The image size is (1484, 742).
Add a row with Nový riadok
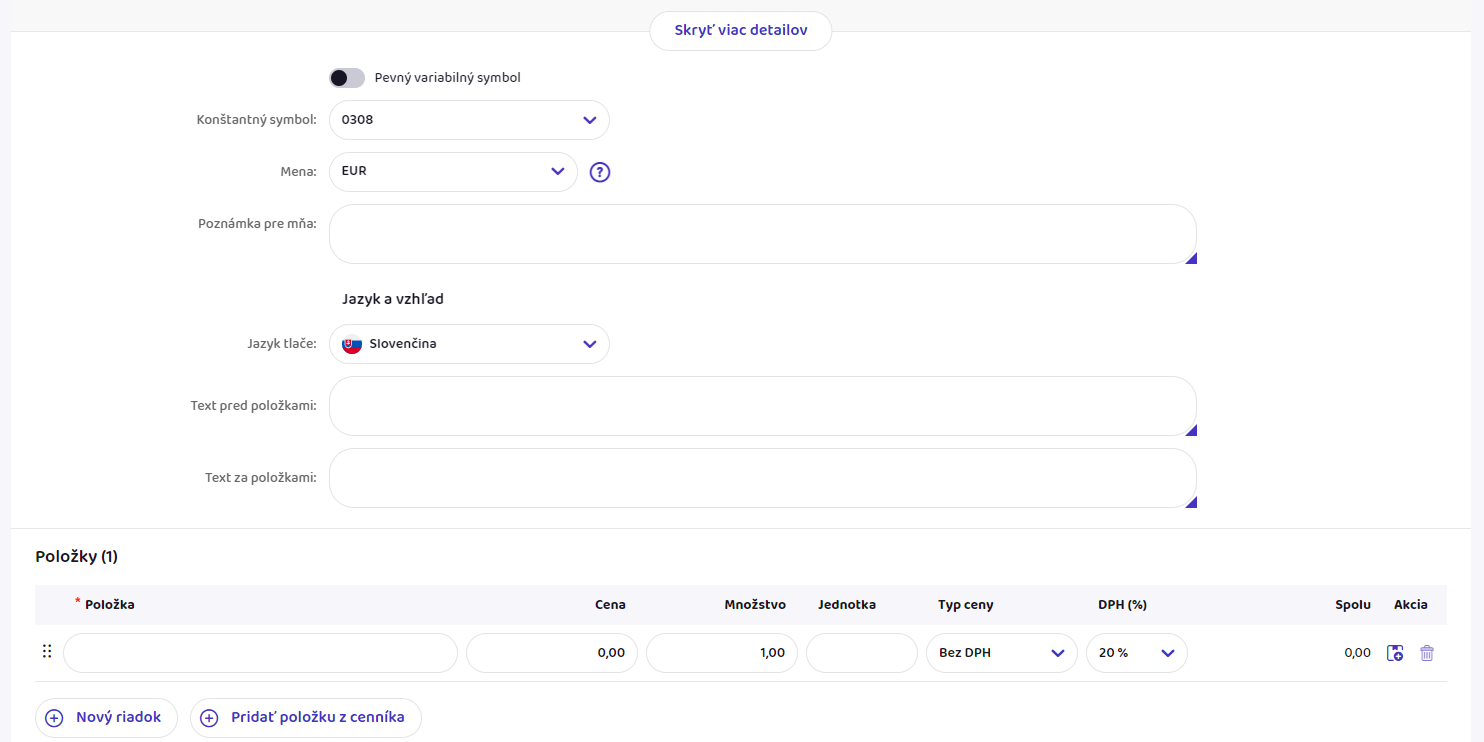point(106,718)
